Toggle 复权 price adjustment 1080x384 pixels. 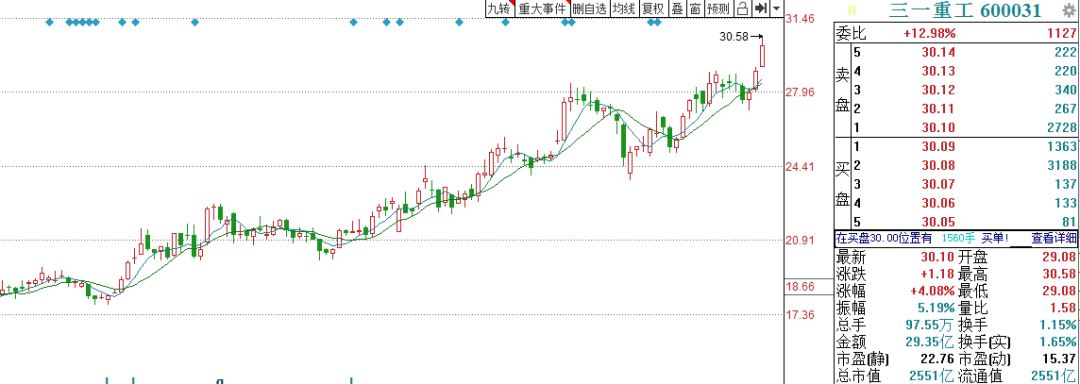pyautogui.click(x=653, y=8)
